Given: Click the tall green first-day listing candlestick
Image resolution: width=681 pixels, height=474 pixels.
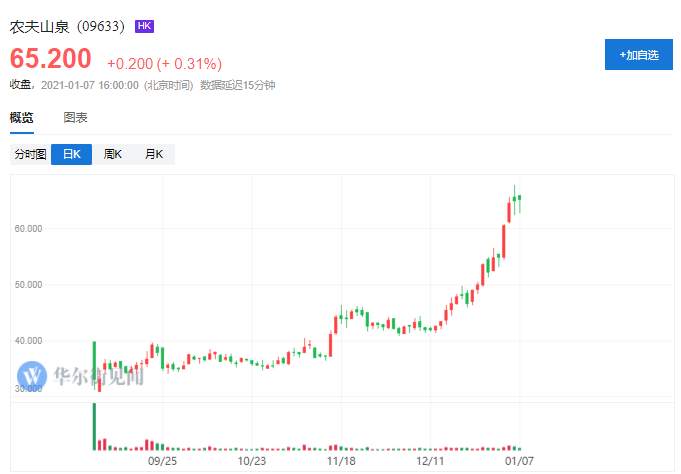Looking at the screenshot, I should 94,364.
